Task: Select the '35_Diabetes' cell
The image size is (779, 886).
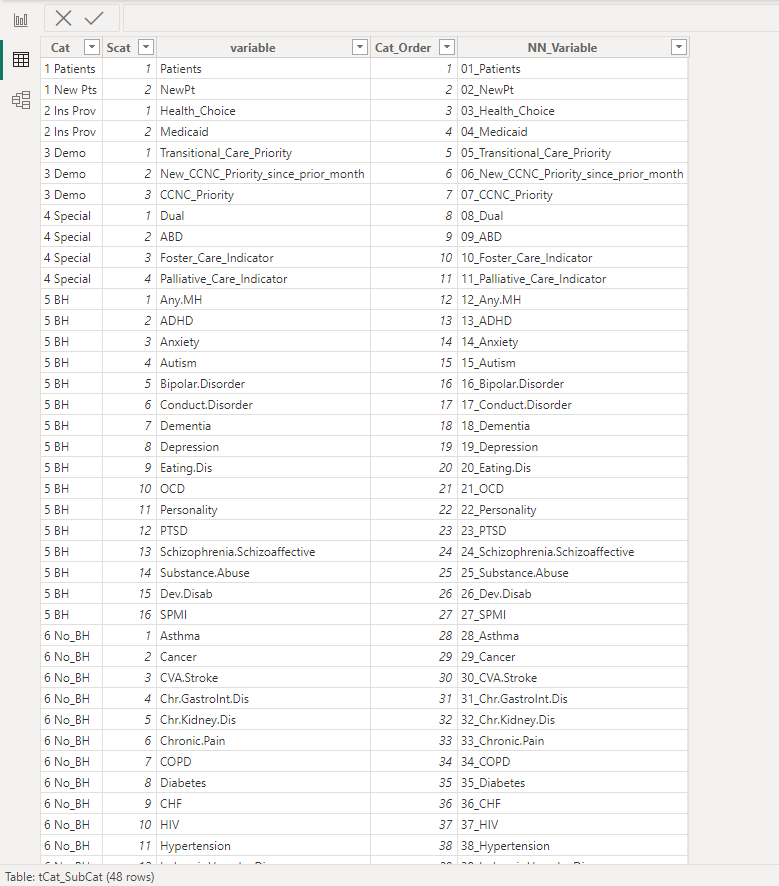Action: 573,783
